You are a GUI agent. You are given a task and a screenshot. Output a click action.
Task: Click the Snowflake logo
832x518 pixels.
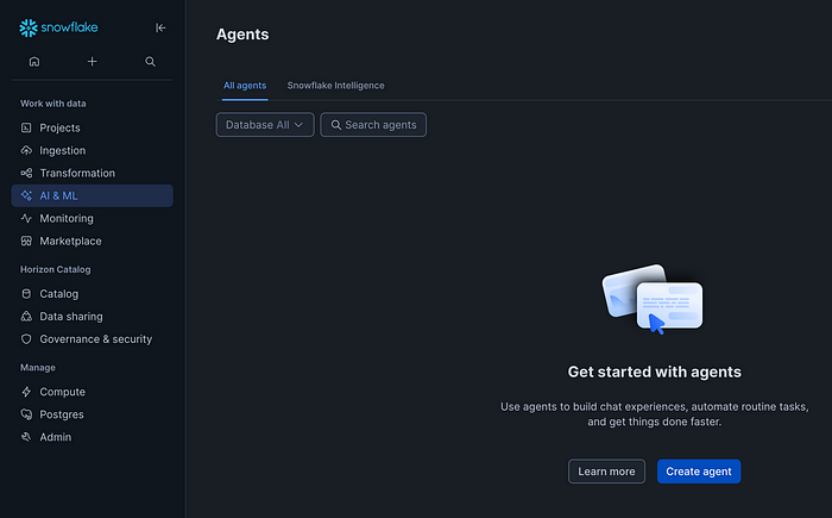(x=58, y=28)
